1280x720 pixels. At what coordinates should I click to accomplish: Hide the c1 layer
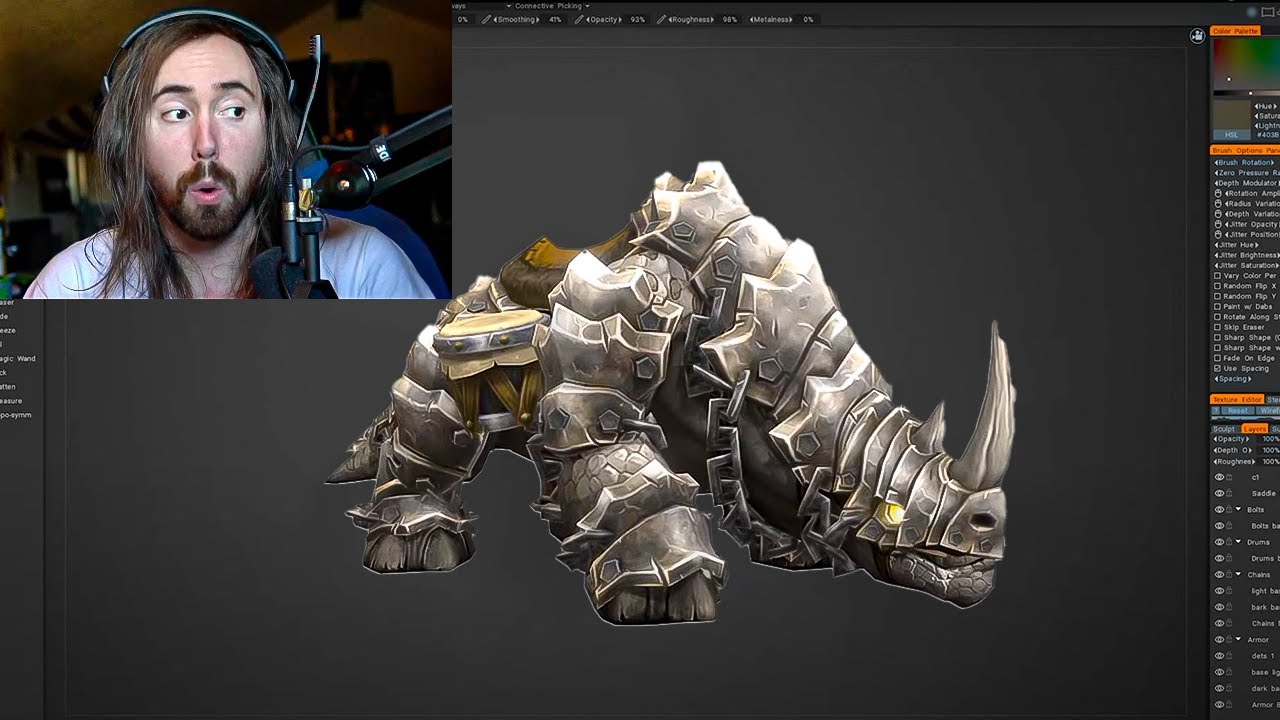(1219, 477)
